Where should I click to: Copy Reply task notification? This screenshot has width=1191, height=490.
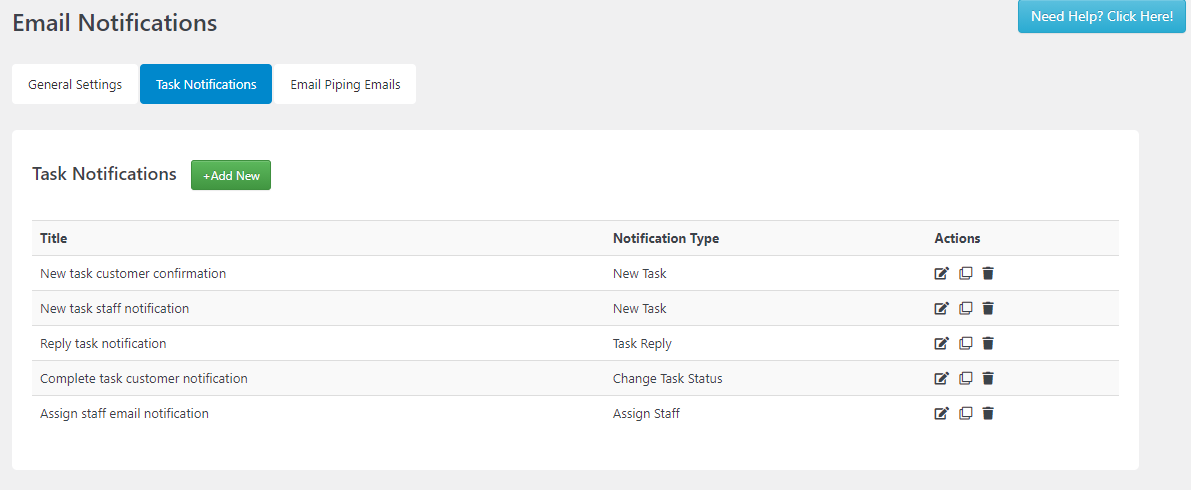tap(965, 343)
